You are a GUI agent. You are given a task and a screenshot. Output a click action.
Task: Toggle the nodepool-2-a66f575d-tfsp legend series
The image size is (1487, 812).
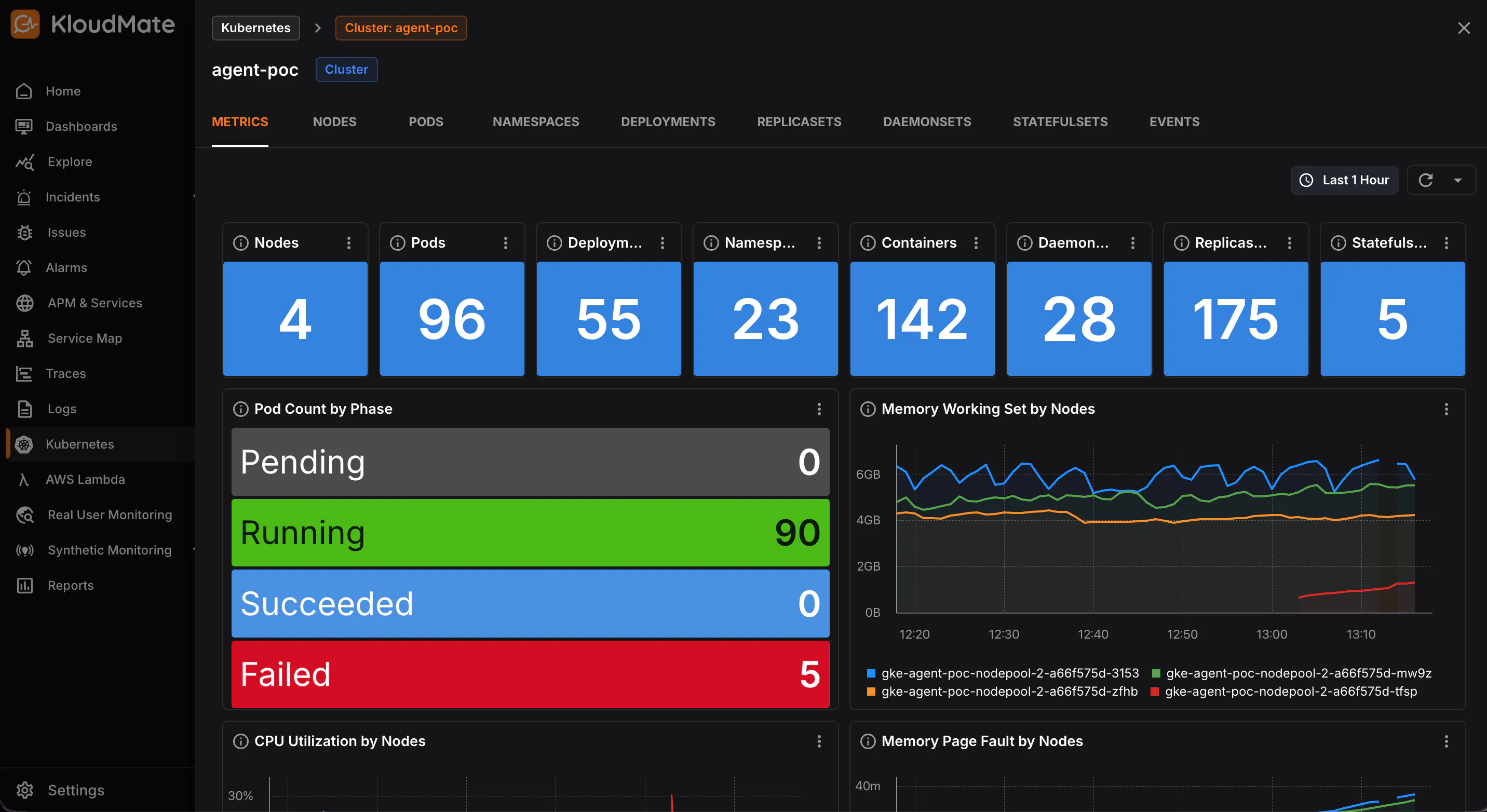pyautogui.click(x=1285, y=692)
